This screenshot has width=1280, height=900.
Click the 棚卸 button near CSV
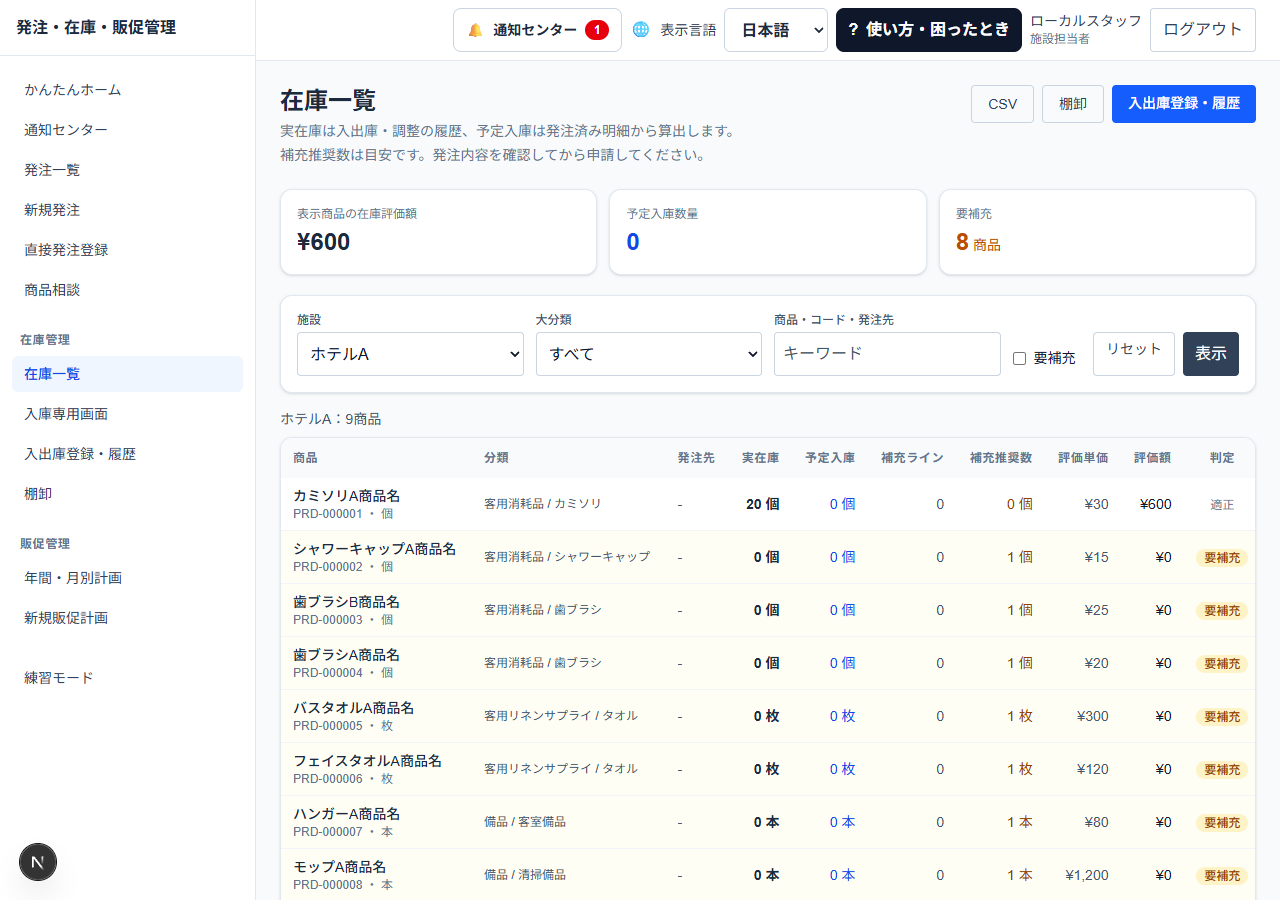(x=1073, y=104)
